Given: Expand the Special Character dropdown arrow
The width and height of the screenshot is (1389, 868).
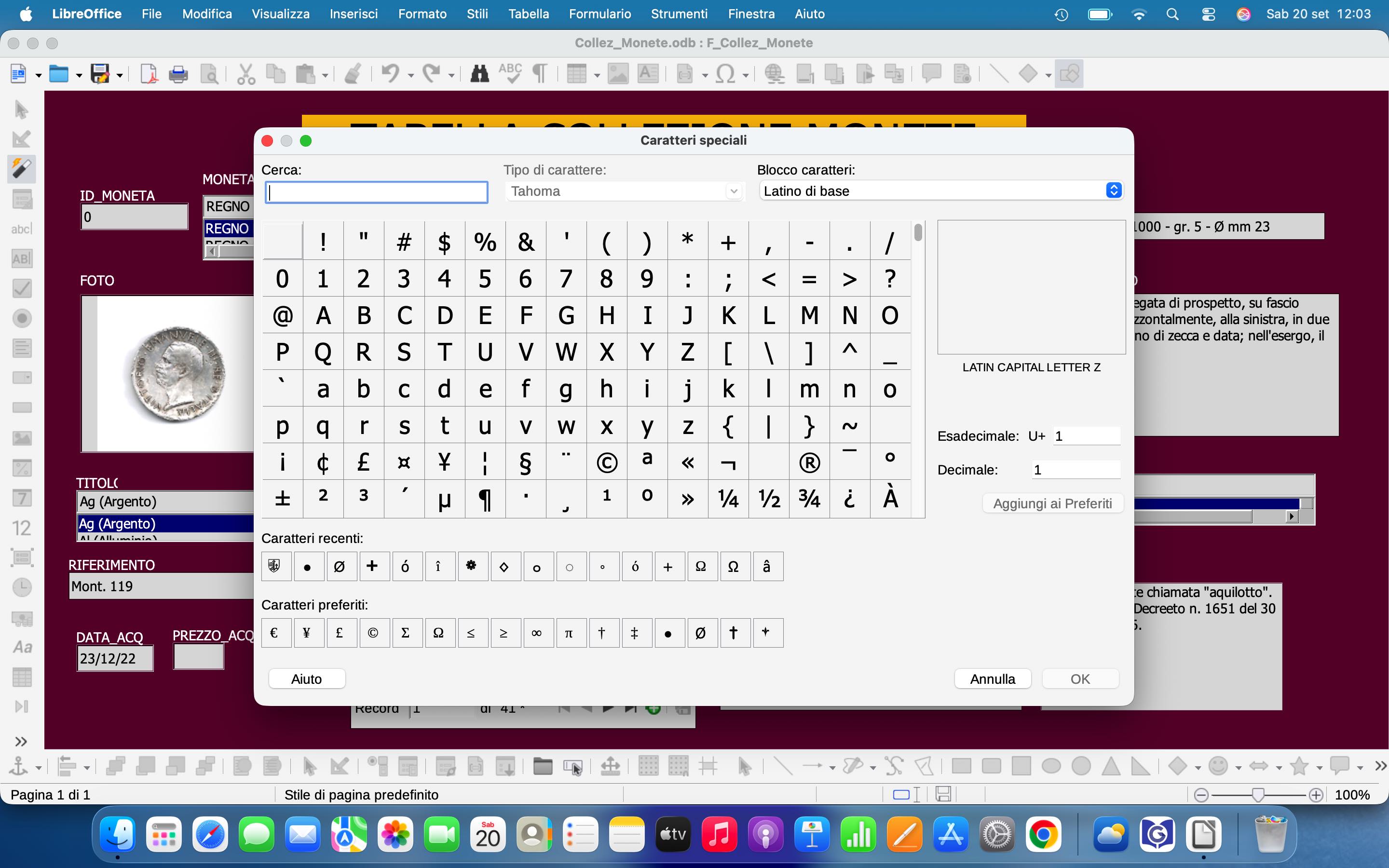Looking at the screenshot, I should coord(746,75).
